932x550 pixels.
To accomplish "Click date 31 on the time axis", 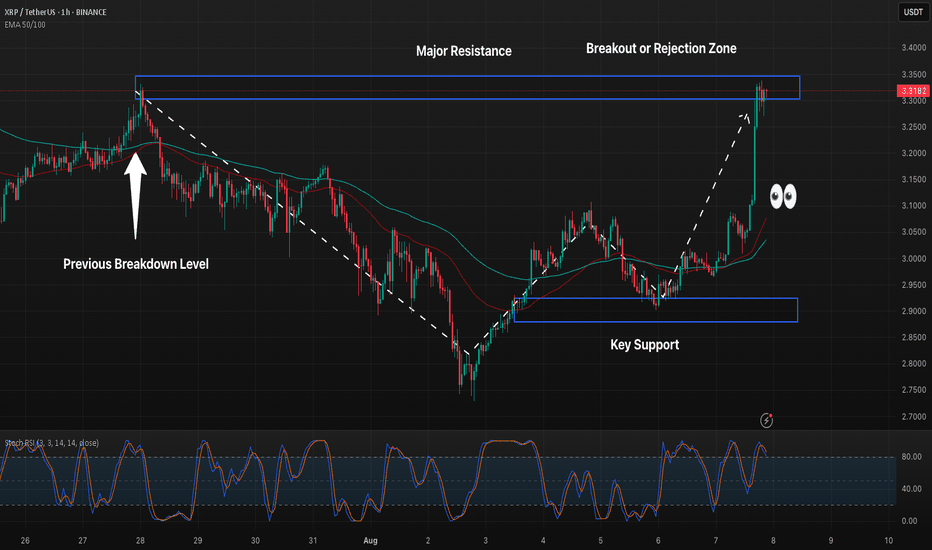I will (313, 540).
